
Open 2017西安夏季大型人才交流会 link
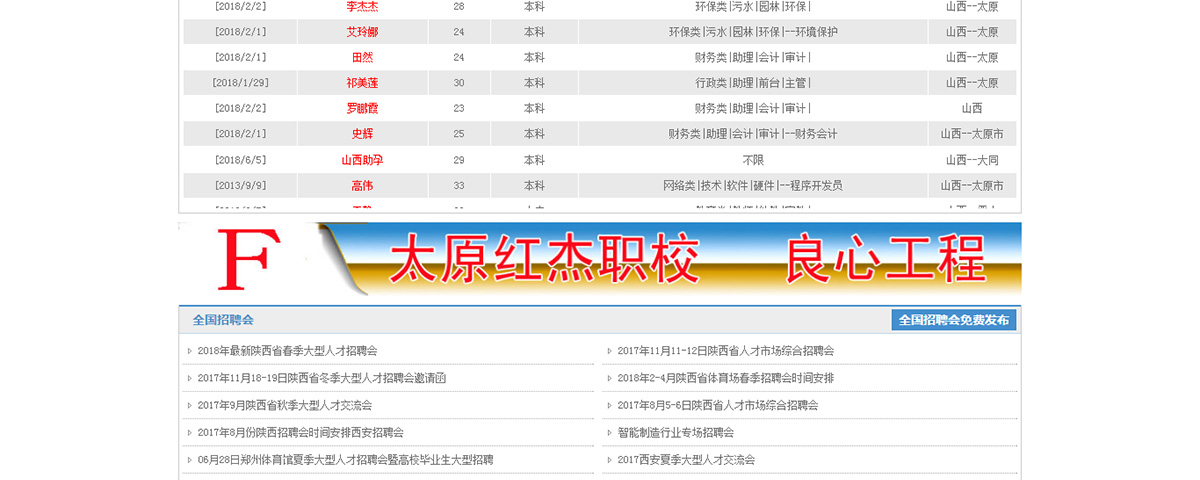tap(686, 460)
